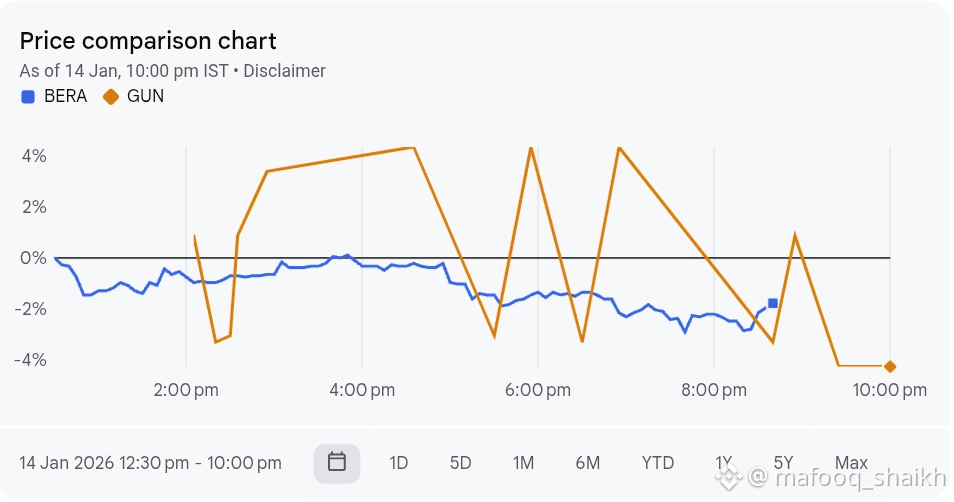Toggle the GUN series label
Viewport: 954px width, 502px height.
coord(146,97)
